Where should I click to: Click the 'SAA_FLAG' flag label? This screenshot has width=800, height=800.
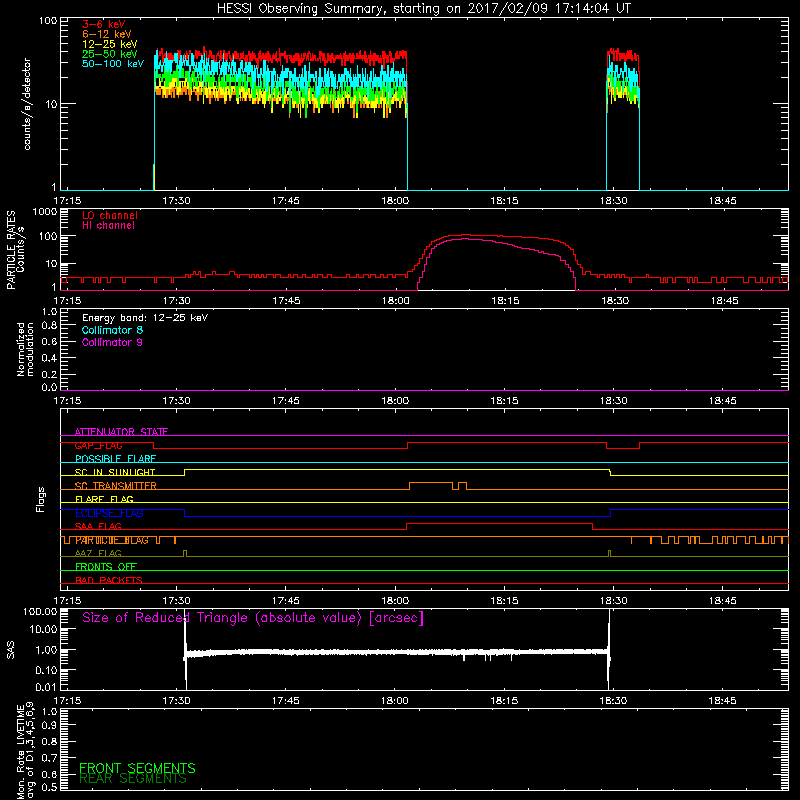[x=98, y=527]
